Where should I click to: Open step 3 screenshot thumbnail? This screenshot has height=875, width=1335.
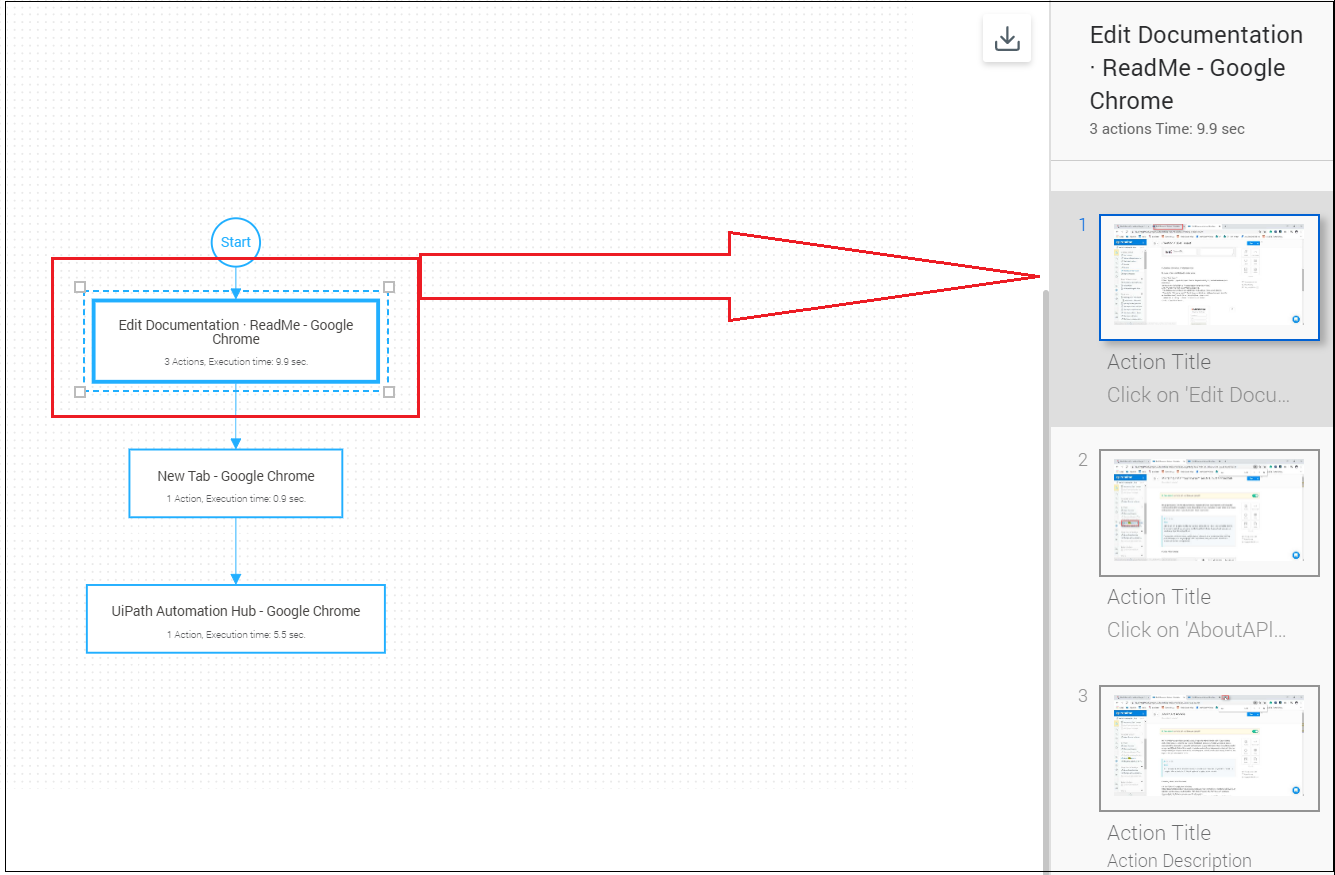(x=1208, y=748)
